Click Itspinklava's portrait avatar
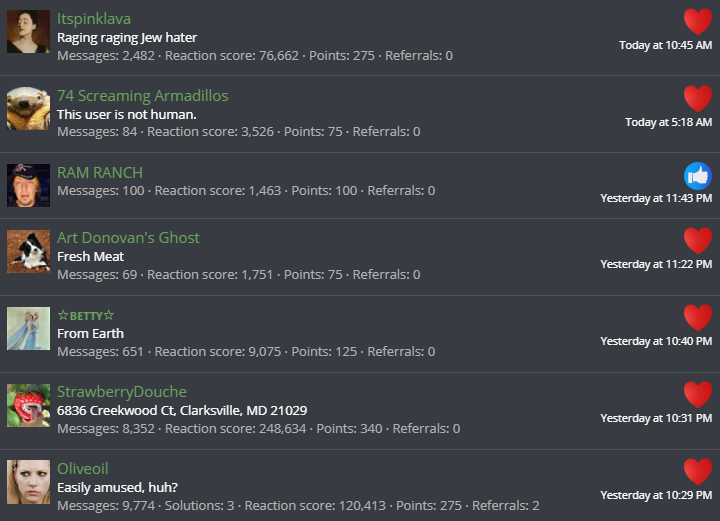 click(x=28, y=32)
